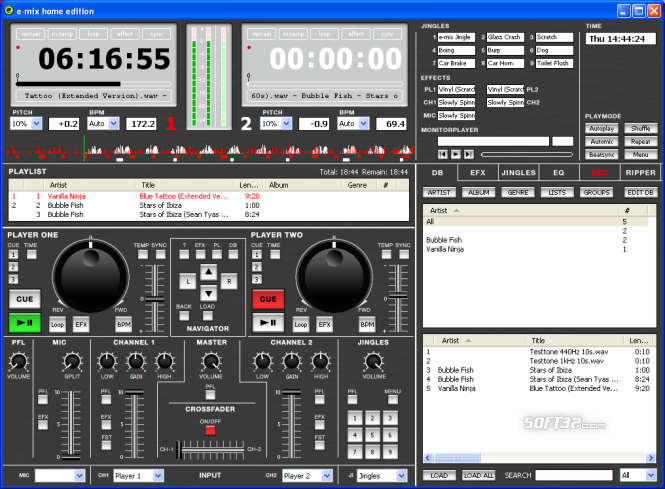
Task: Toggle Channel 1 PFL checkbox
Action: (106, 400)
